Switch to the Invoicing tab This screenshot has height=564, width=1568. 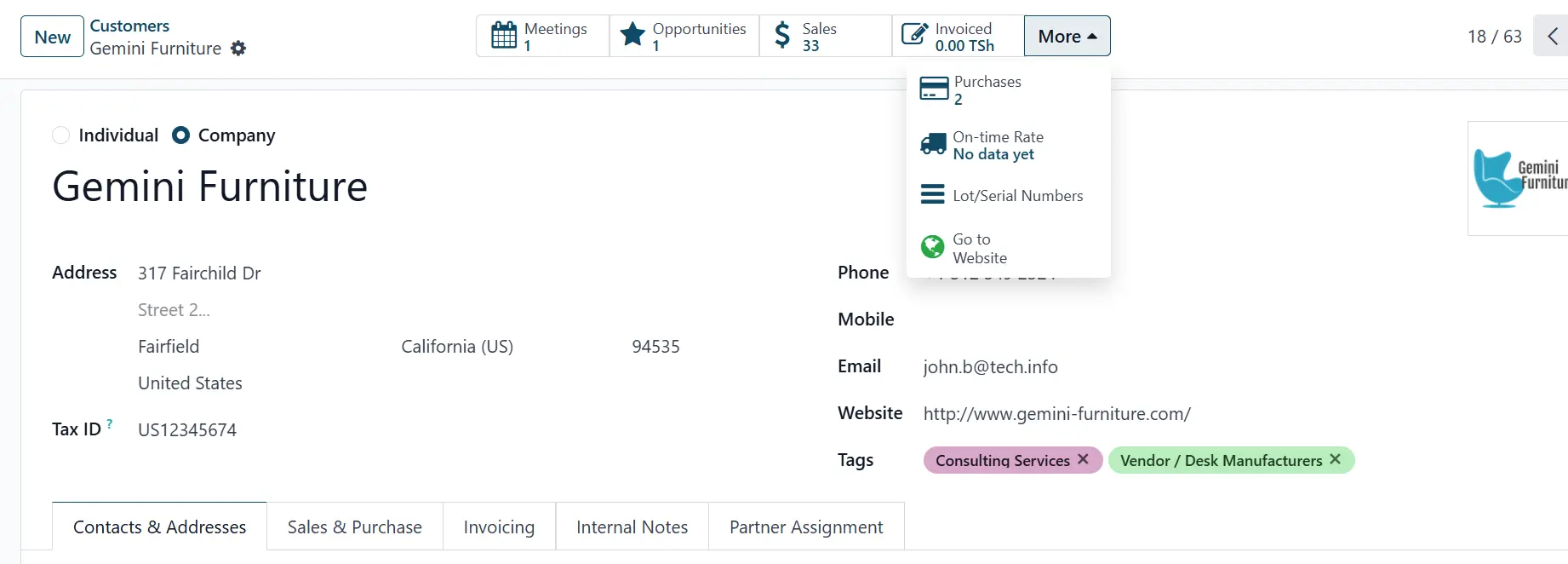tap(499, 527)
